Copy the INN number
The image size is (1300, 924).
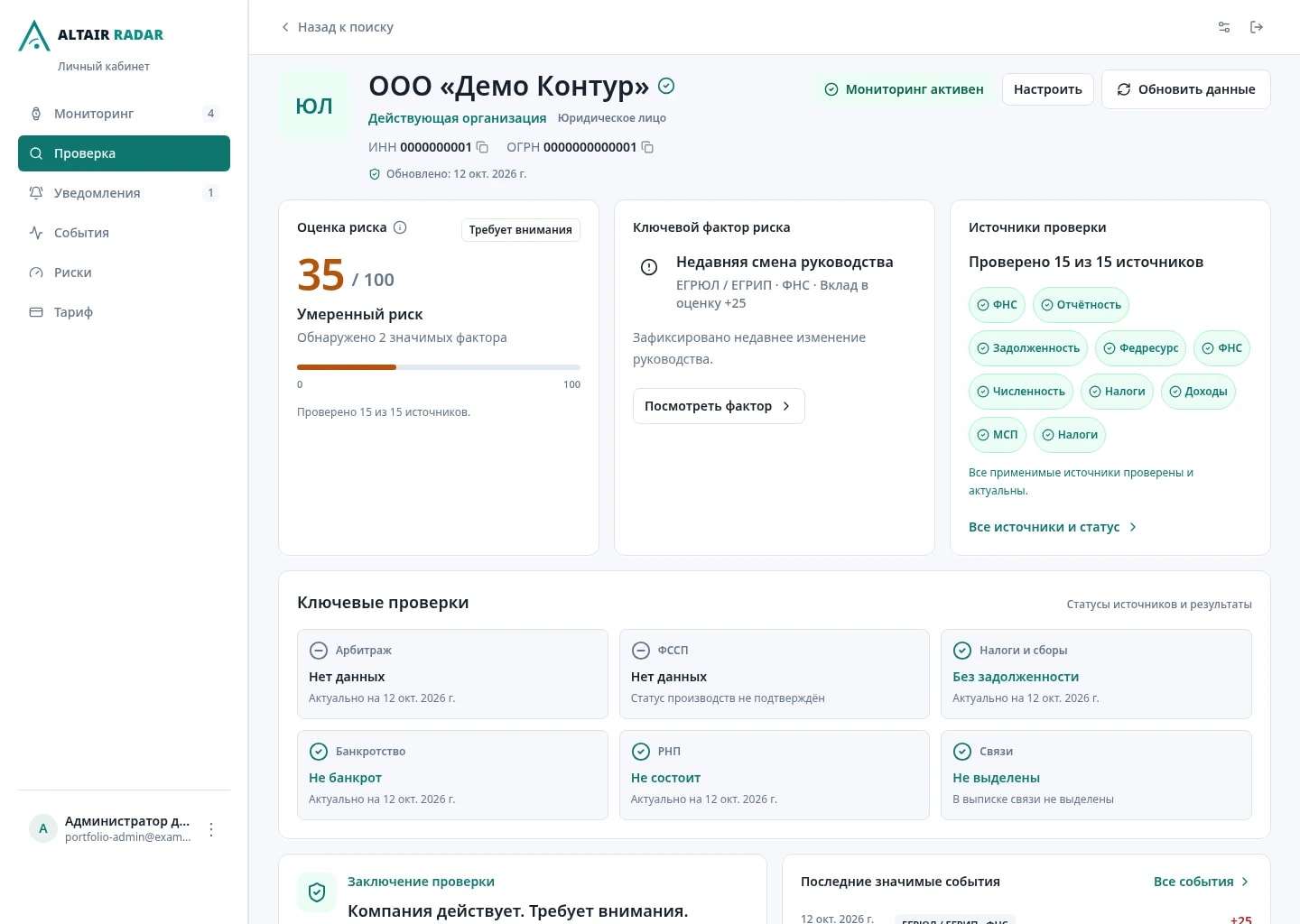[482, 147]
